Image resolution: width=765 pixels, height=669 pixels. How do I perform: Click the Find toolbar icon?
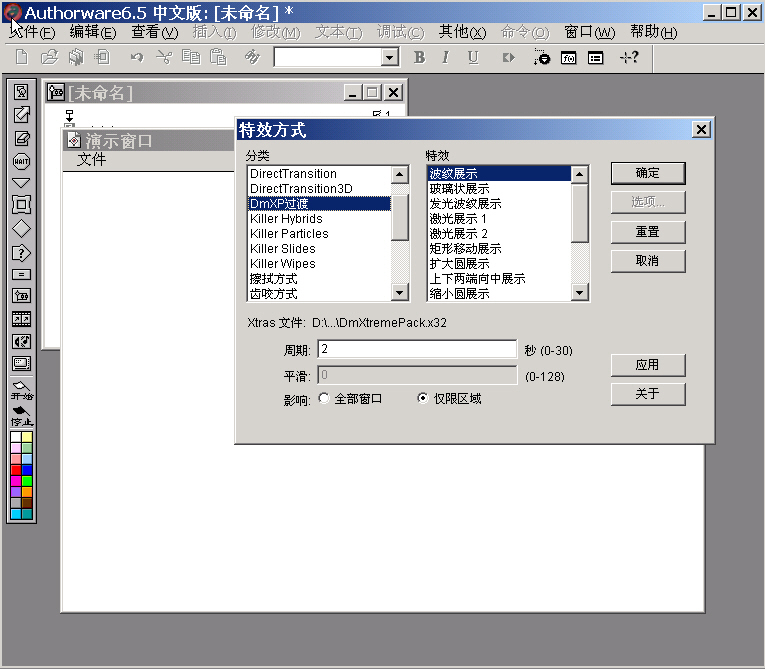pyautogui.click(x=252, y=58)
